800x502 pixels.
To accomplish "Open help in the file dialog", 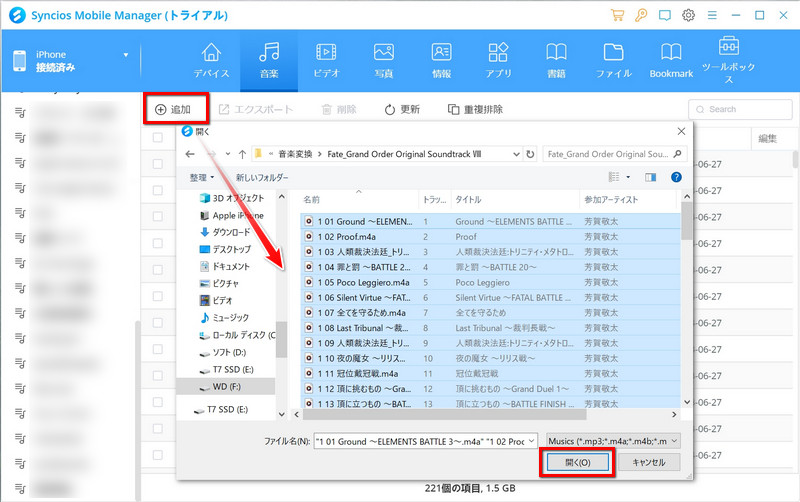I will coord(677,177).
